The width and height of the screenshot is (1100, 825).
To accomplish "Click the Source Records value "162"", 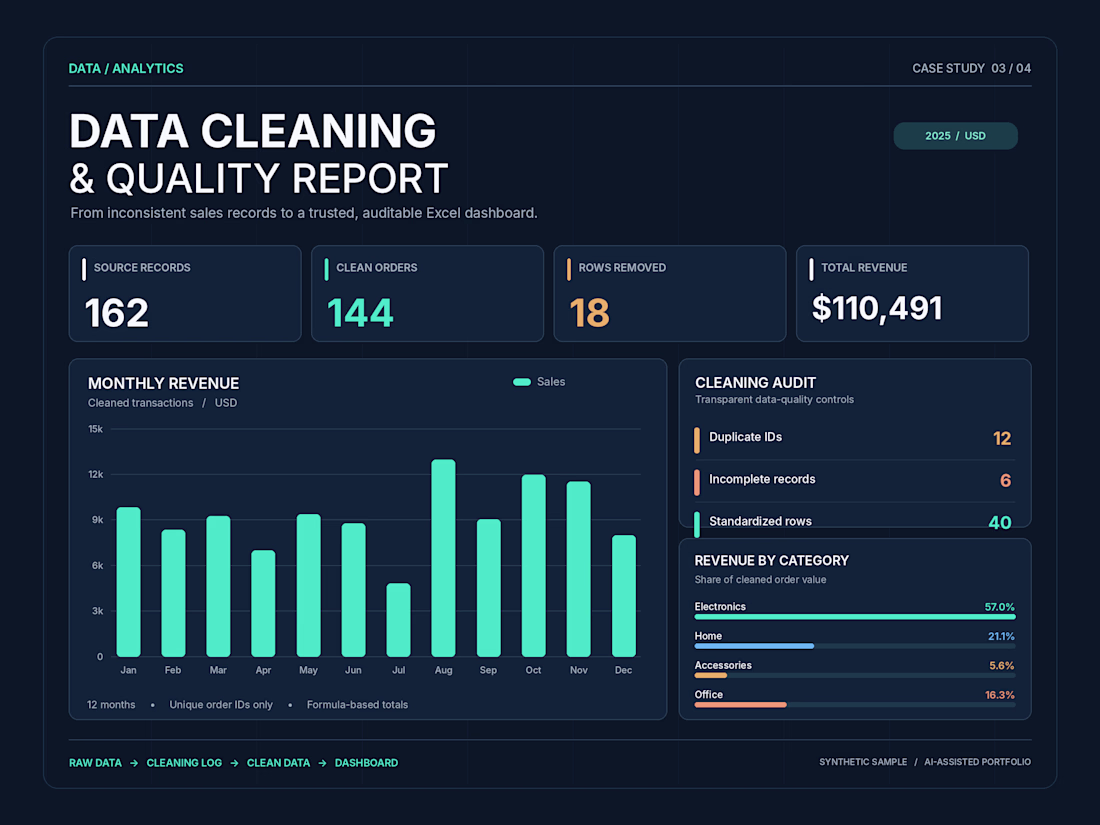I will coord(116,313).
